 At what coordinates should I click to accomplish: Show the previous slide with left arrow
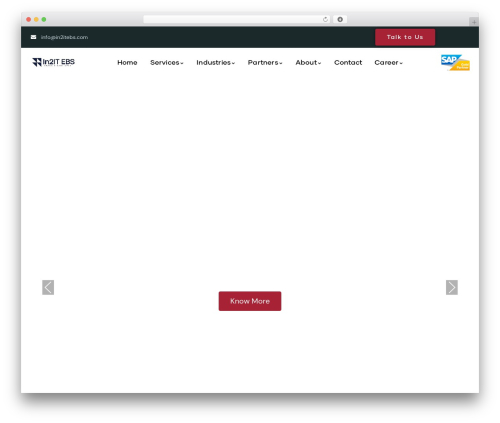point(48,287)
